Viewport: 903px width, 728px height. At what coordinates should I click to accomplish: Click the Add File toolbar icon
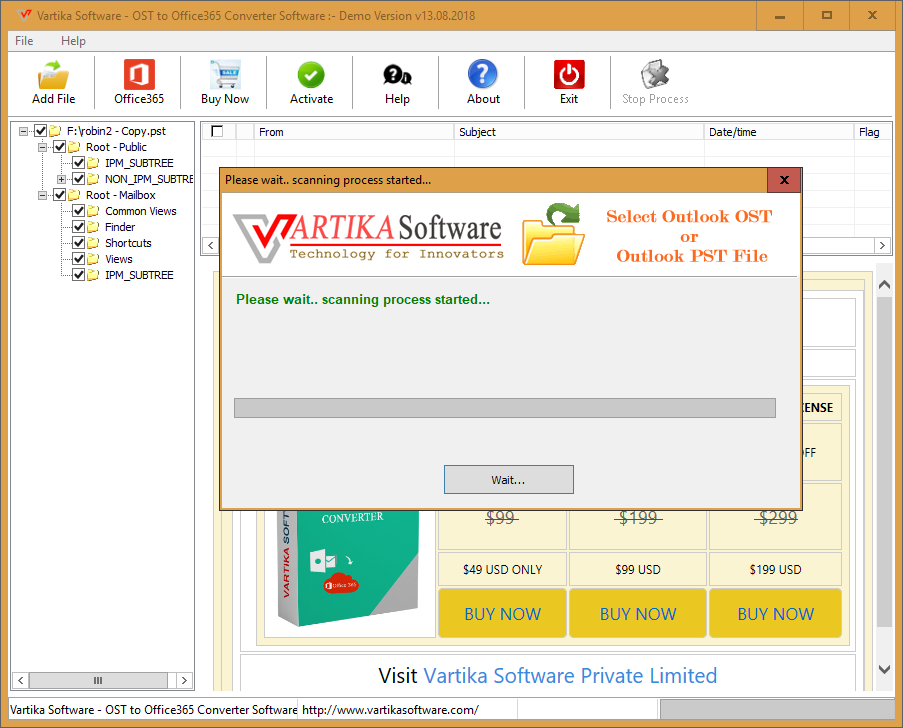[53, 75]
